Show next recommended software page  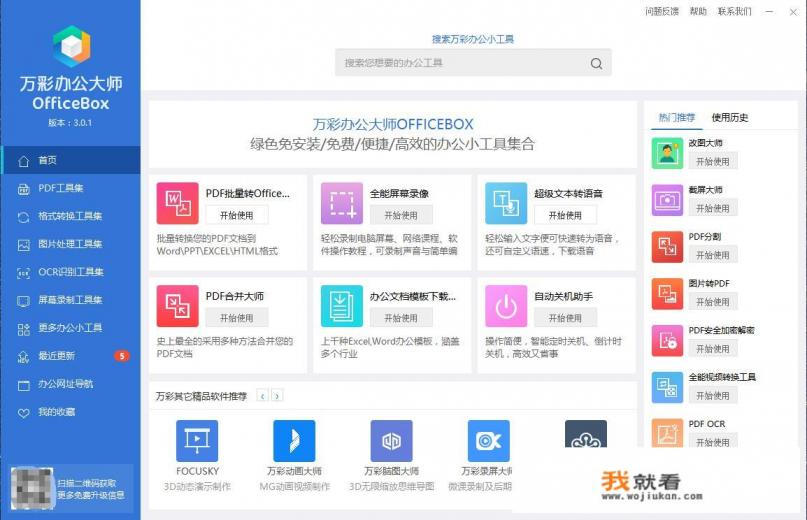[277, 396]
